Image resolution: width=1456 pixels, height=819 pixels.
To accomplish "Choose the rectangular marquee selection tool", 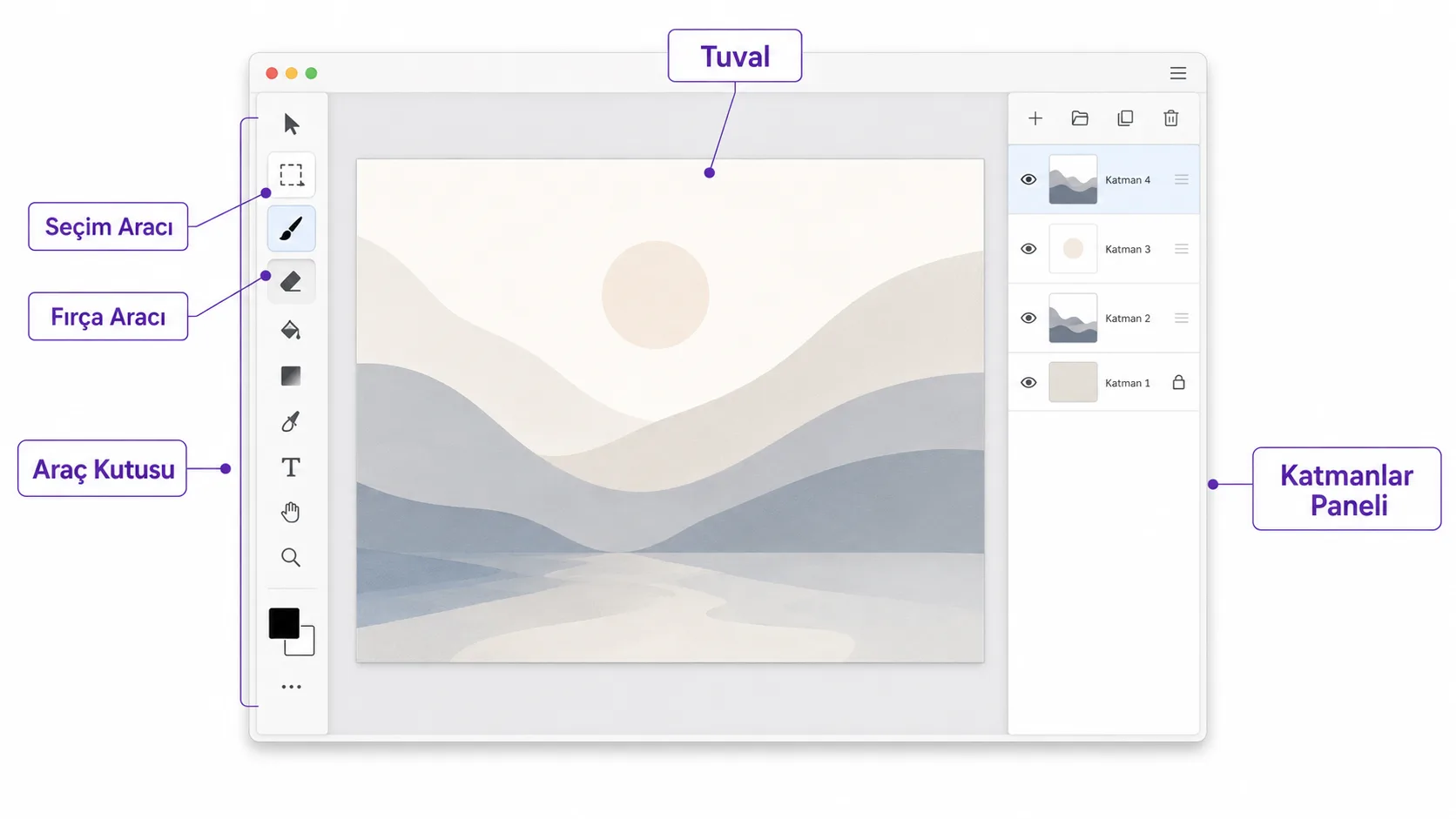I will [x=291, y=175].
